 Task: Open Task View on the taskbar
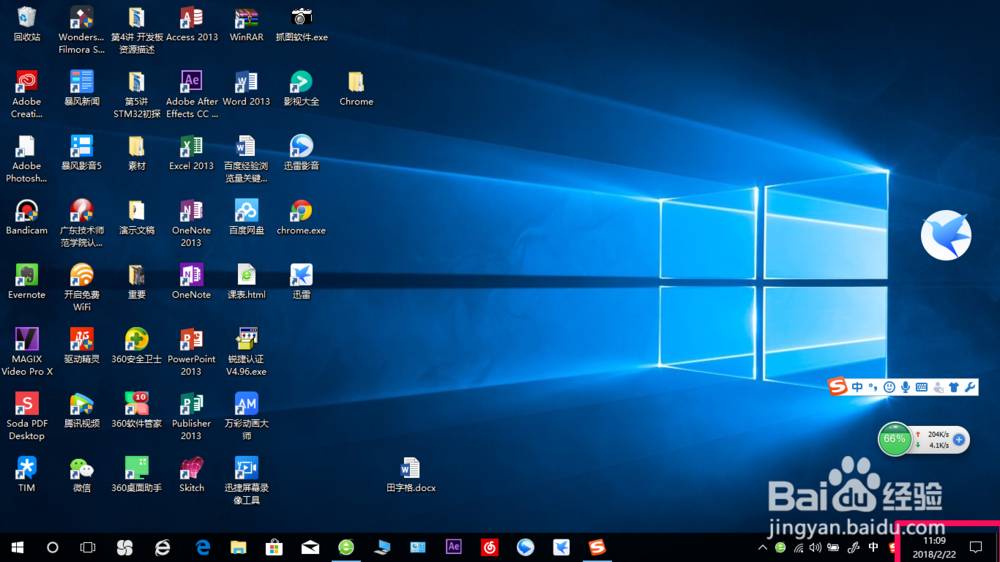[x=87, y=547]
